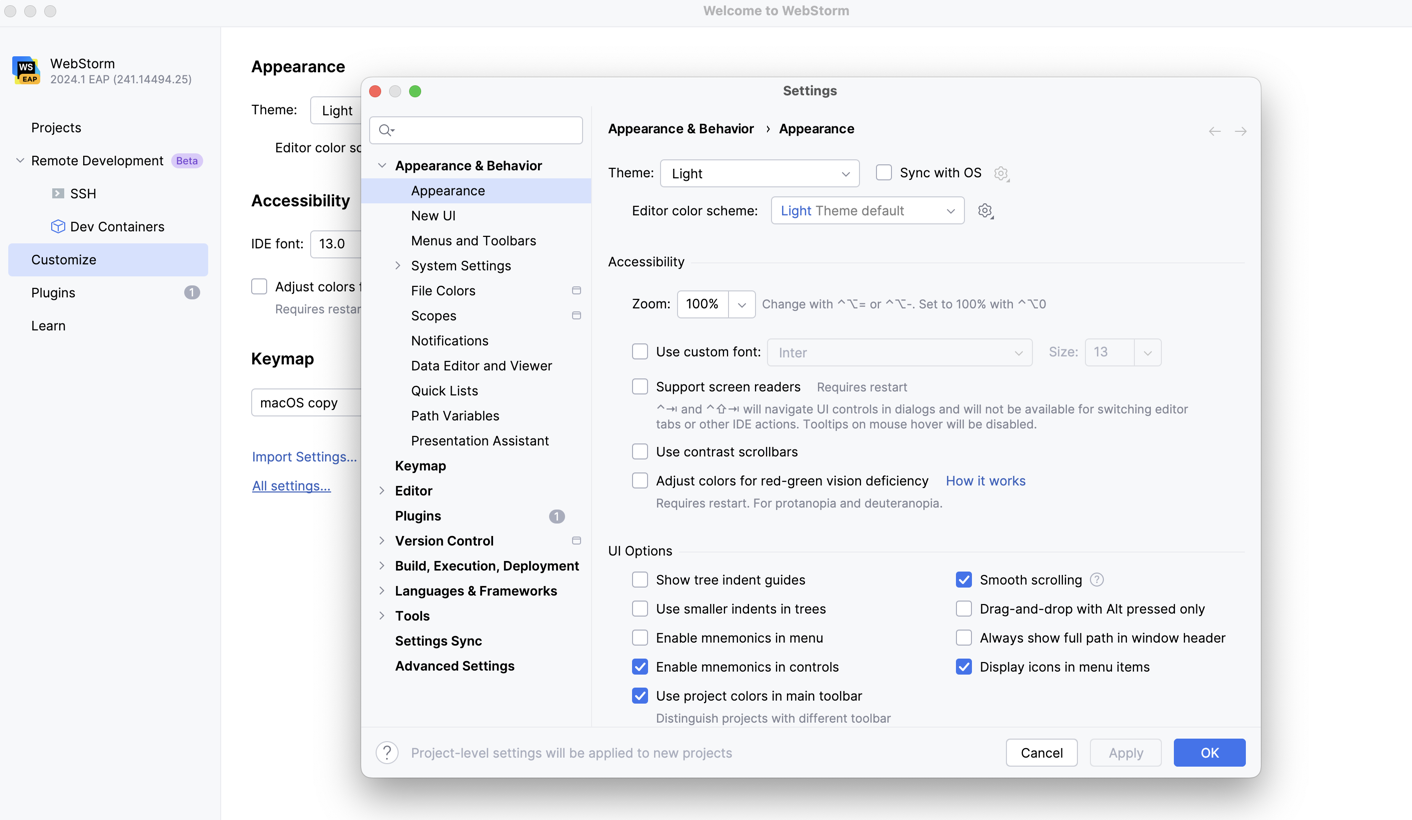Check the Use custom font option
Viewport: 1412px width, 820px height.
tap(640, 352)
